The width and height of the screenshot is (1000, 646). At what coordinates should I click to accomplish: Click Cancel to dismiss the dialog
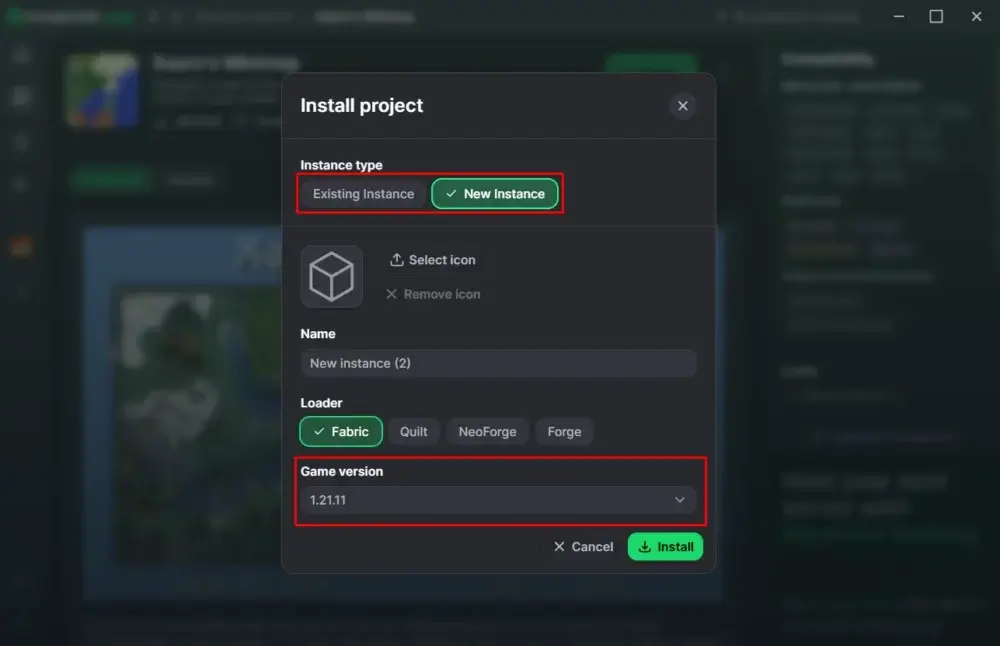coord(583,546)
